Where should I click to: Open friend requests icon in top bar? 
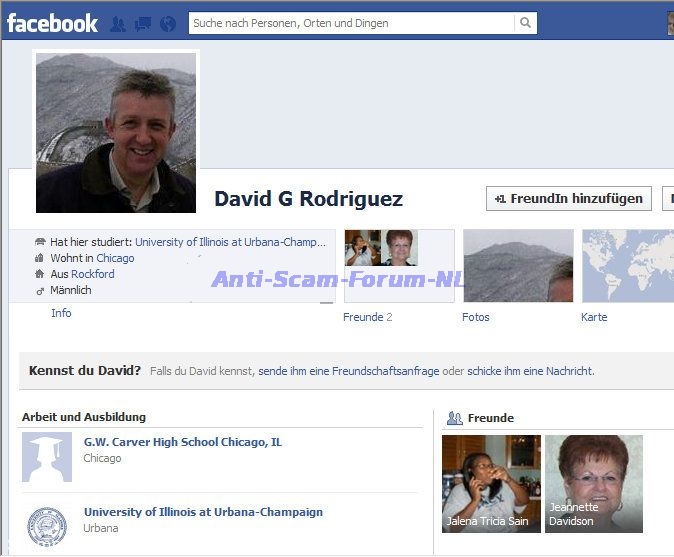[118, 23]
